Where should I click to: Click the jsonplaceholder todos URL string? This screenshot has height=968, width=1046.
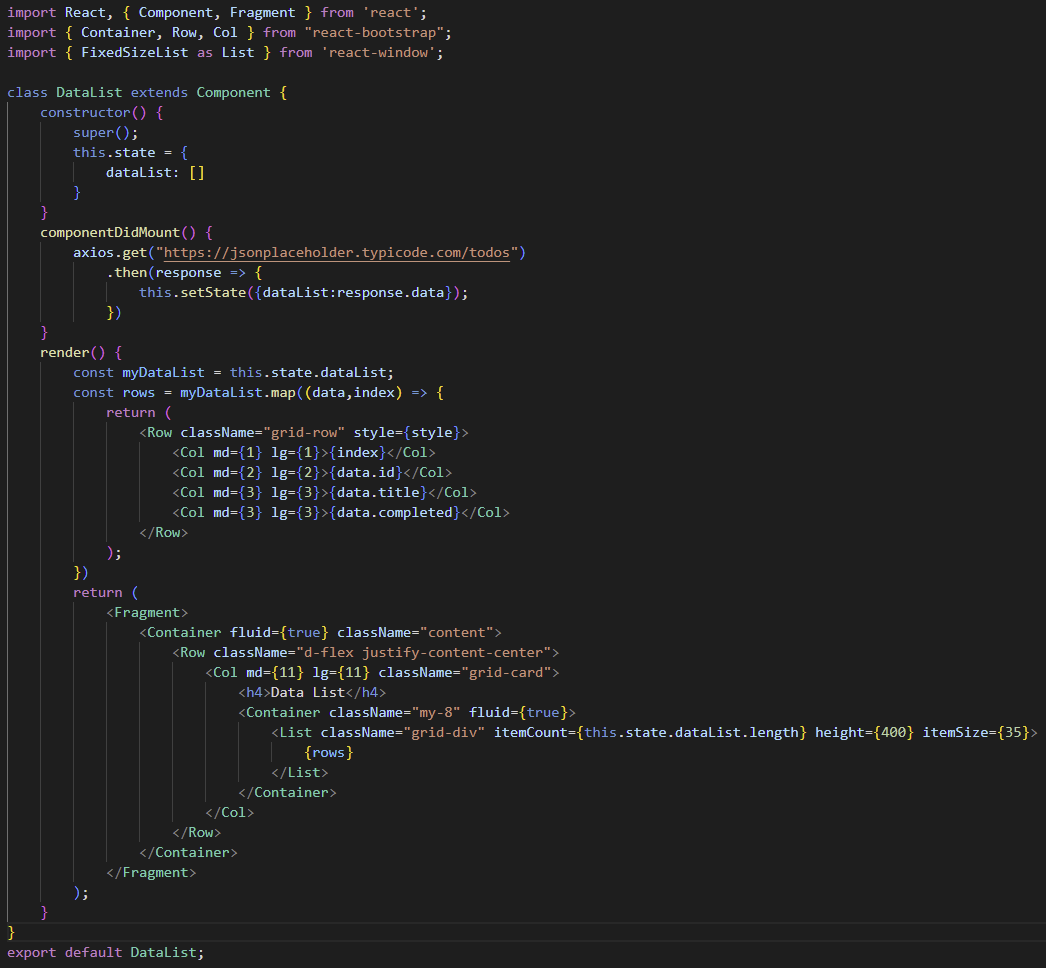[x=340, y=252]
